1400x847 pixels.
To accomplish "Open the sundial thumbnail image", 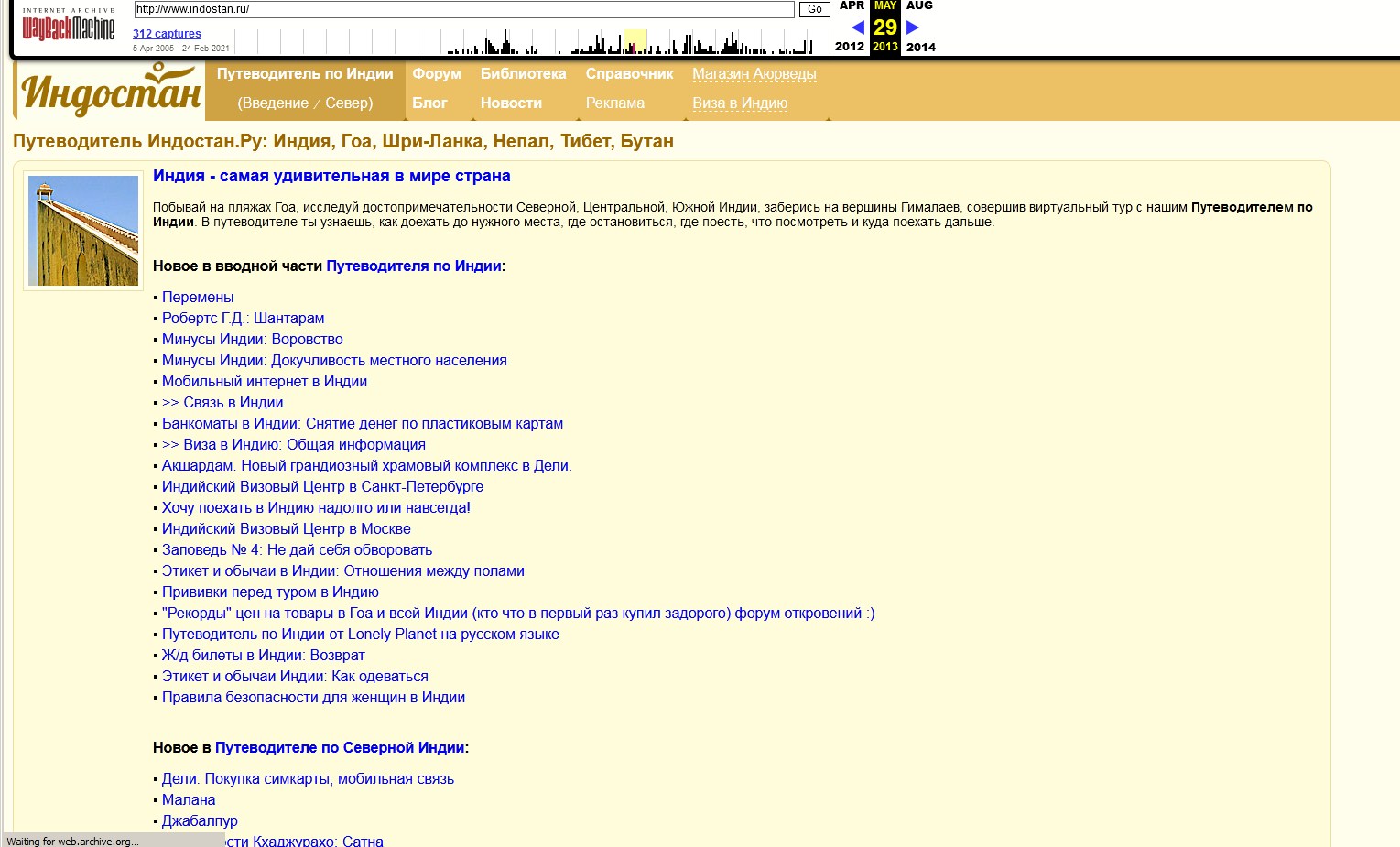I will point(83,231).
